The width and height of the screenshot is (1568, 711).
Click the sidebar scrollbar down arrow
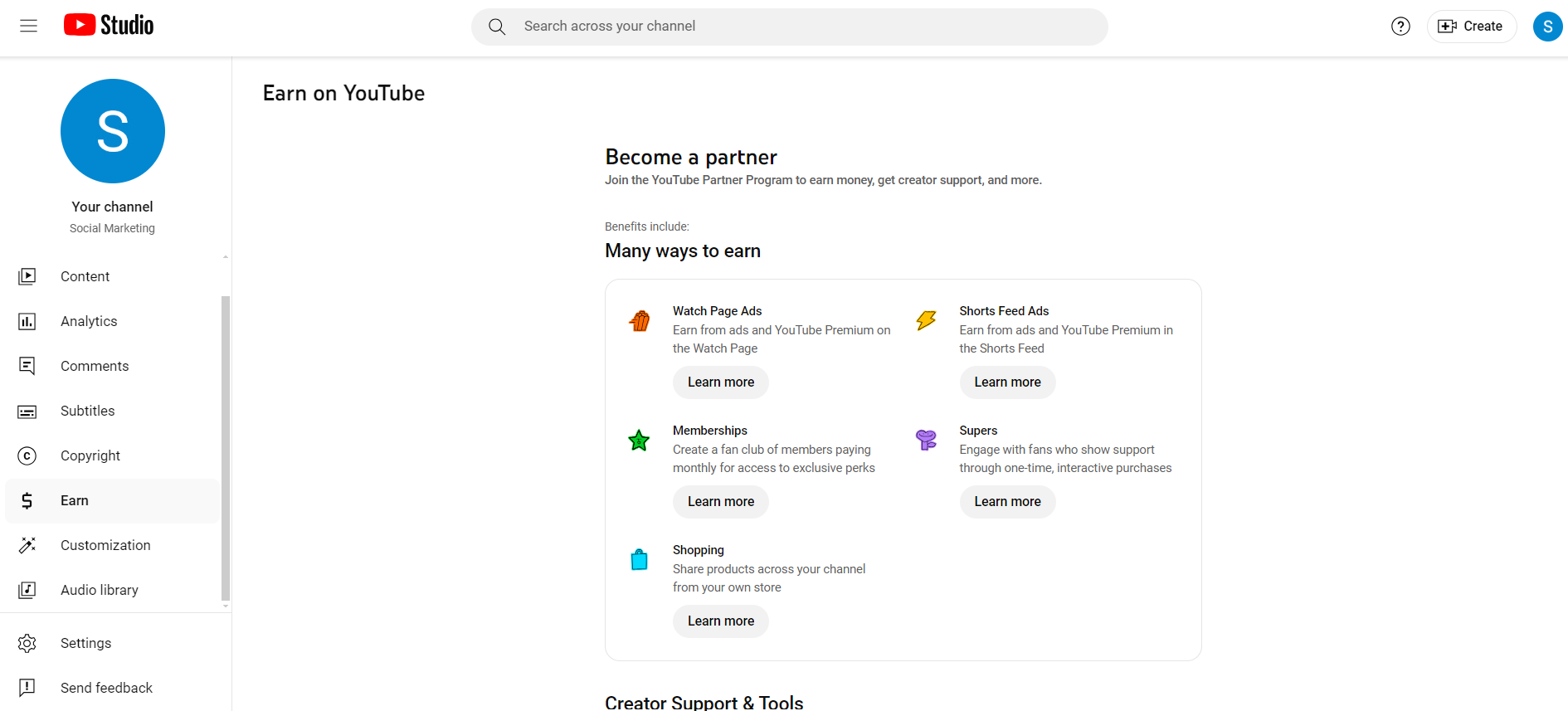tap(226, 606)
